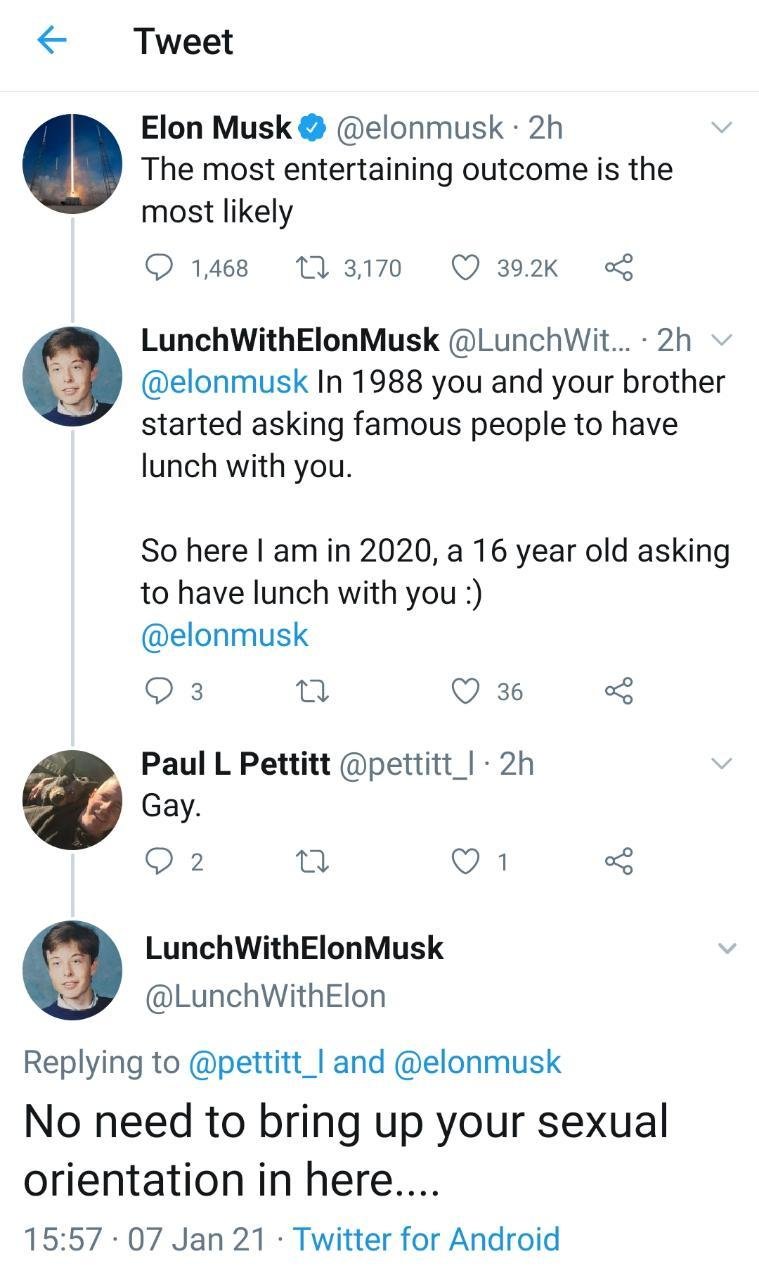Screen dimensions: 759x1280
Task: Expand options chevron on the main LunchWithElonMusk tweet
Action: [x=727, y=948]
